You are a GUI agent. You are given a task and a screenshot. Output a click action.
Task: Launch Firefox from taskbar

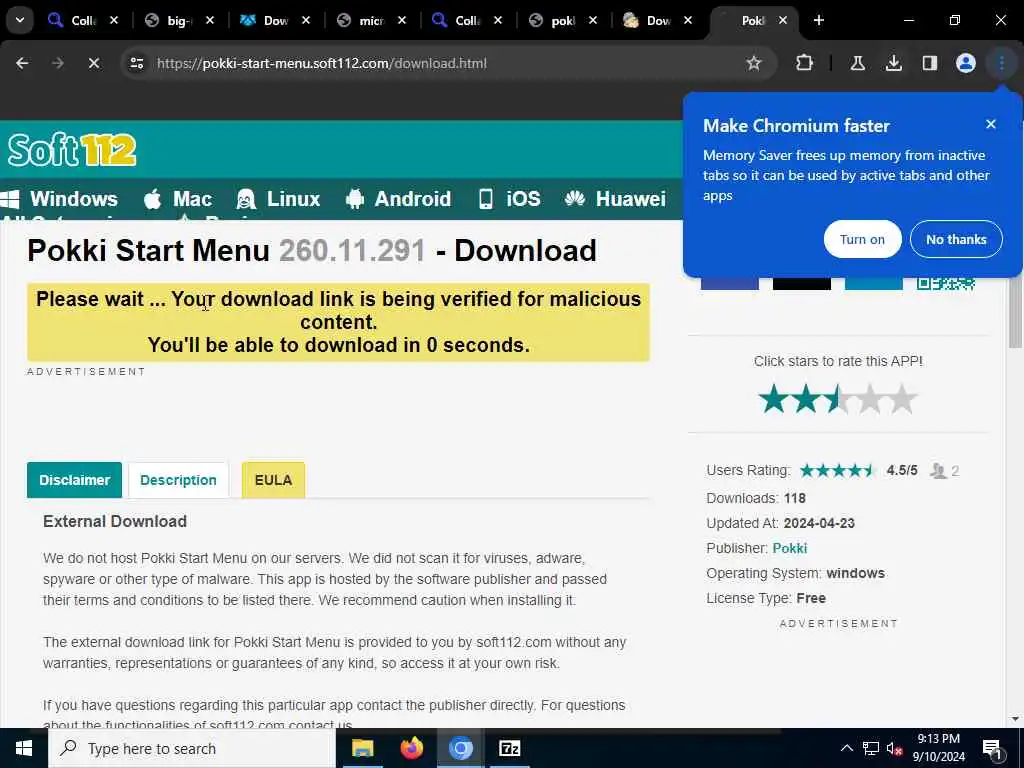tap(411, 748)
